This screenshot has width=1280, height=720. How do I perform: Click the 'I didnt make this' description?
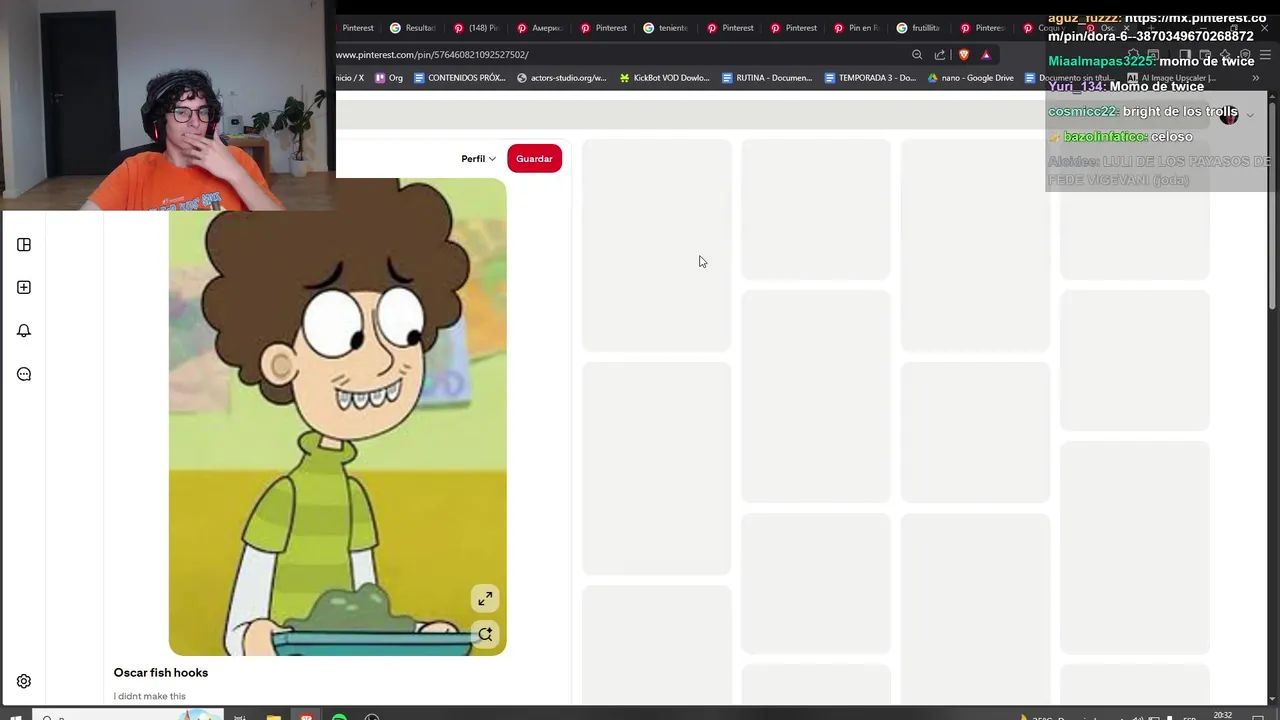(x=150, y=696)
